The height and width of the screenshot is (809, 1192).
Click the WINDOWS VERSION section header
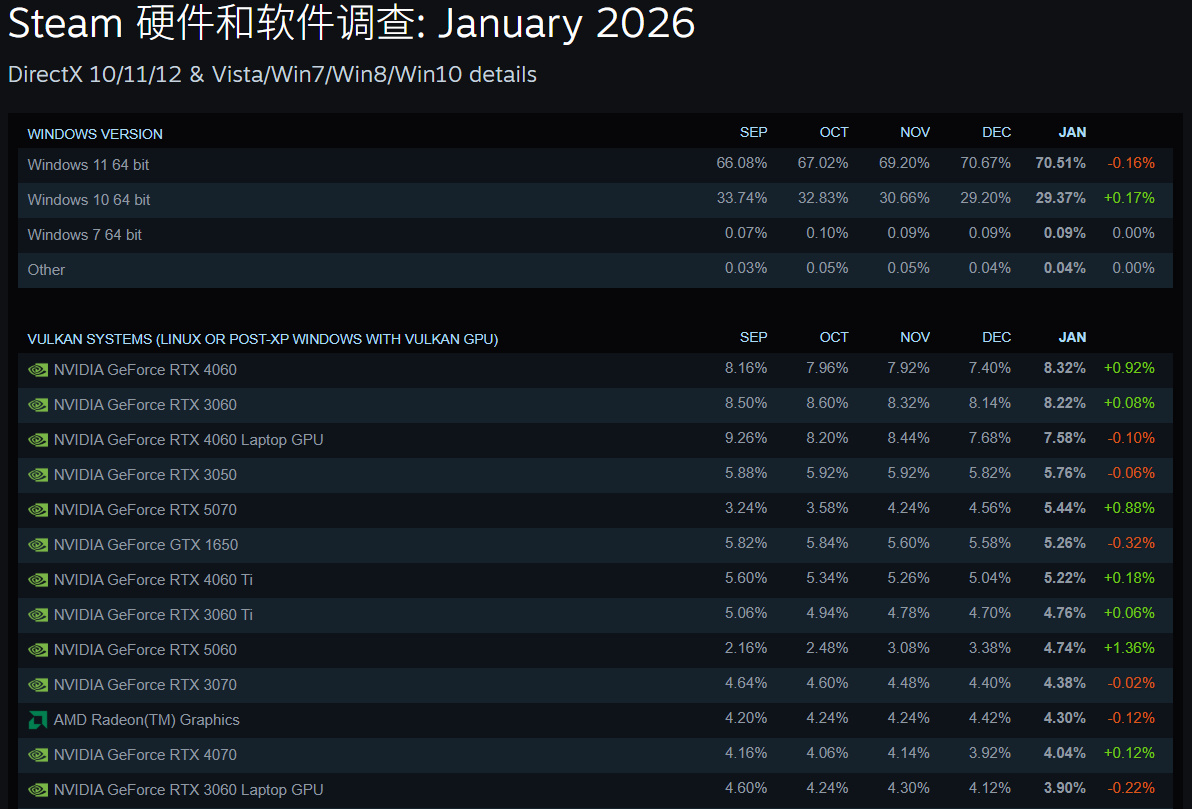(95, 134)
